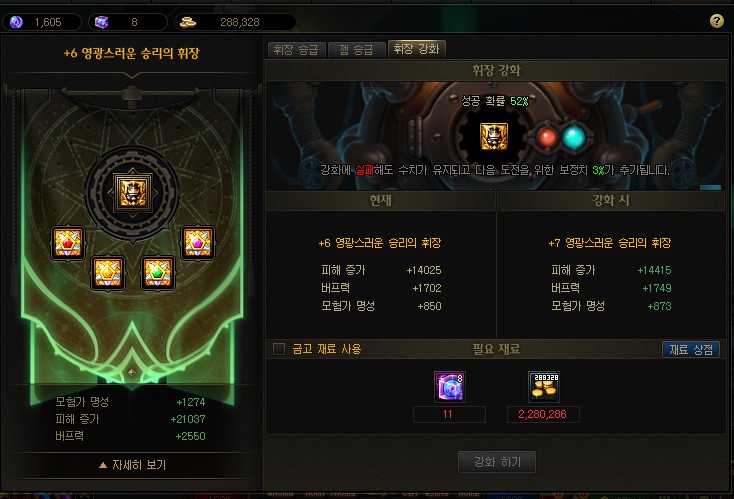This screenshot has width=734, height=499.
Task: Open the 재료 상점 shop button
Action: point(691,349)
